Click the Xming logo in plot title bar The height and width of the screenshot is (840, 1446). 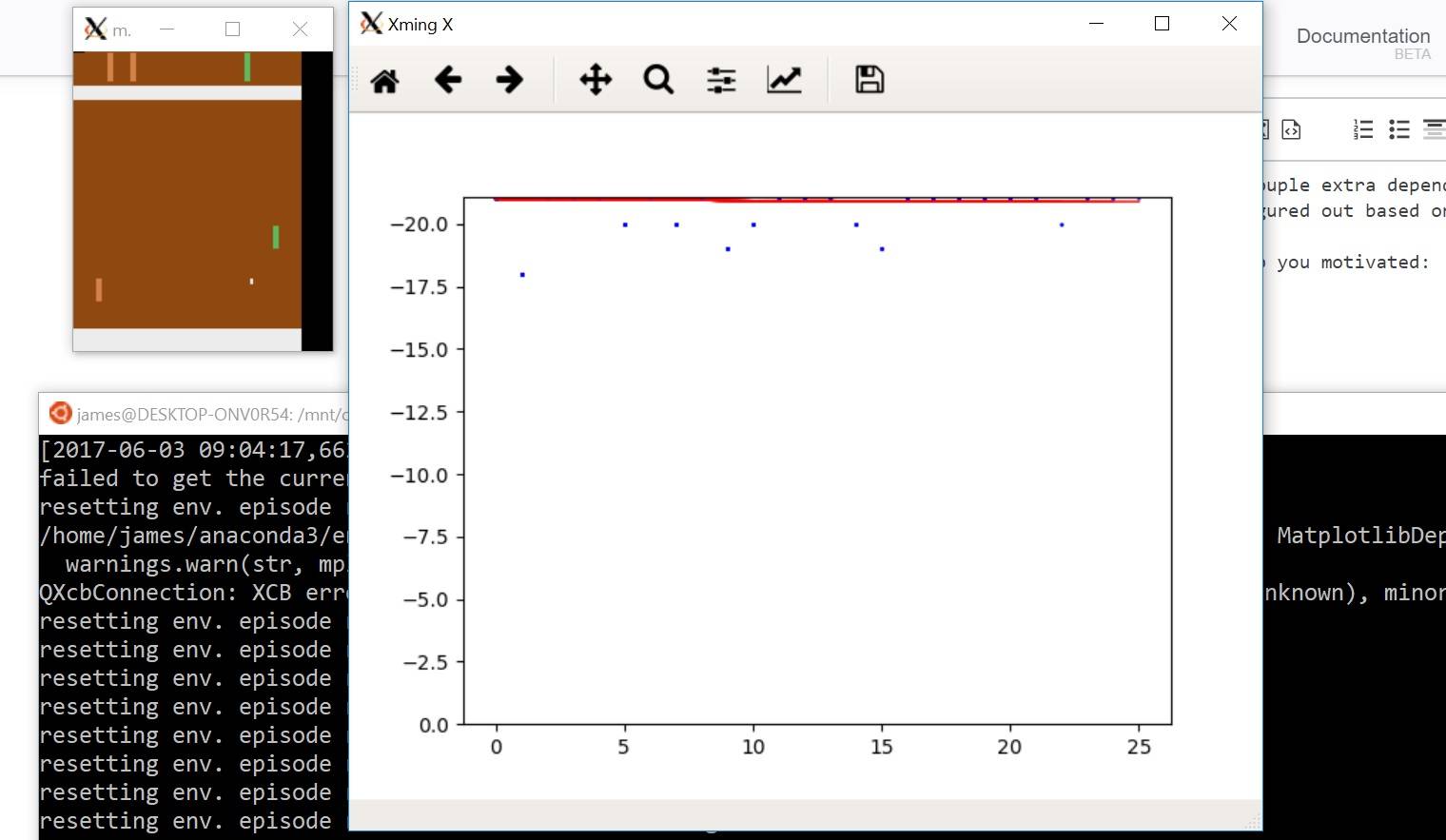coord(371,24)
